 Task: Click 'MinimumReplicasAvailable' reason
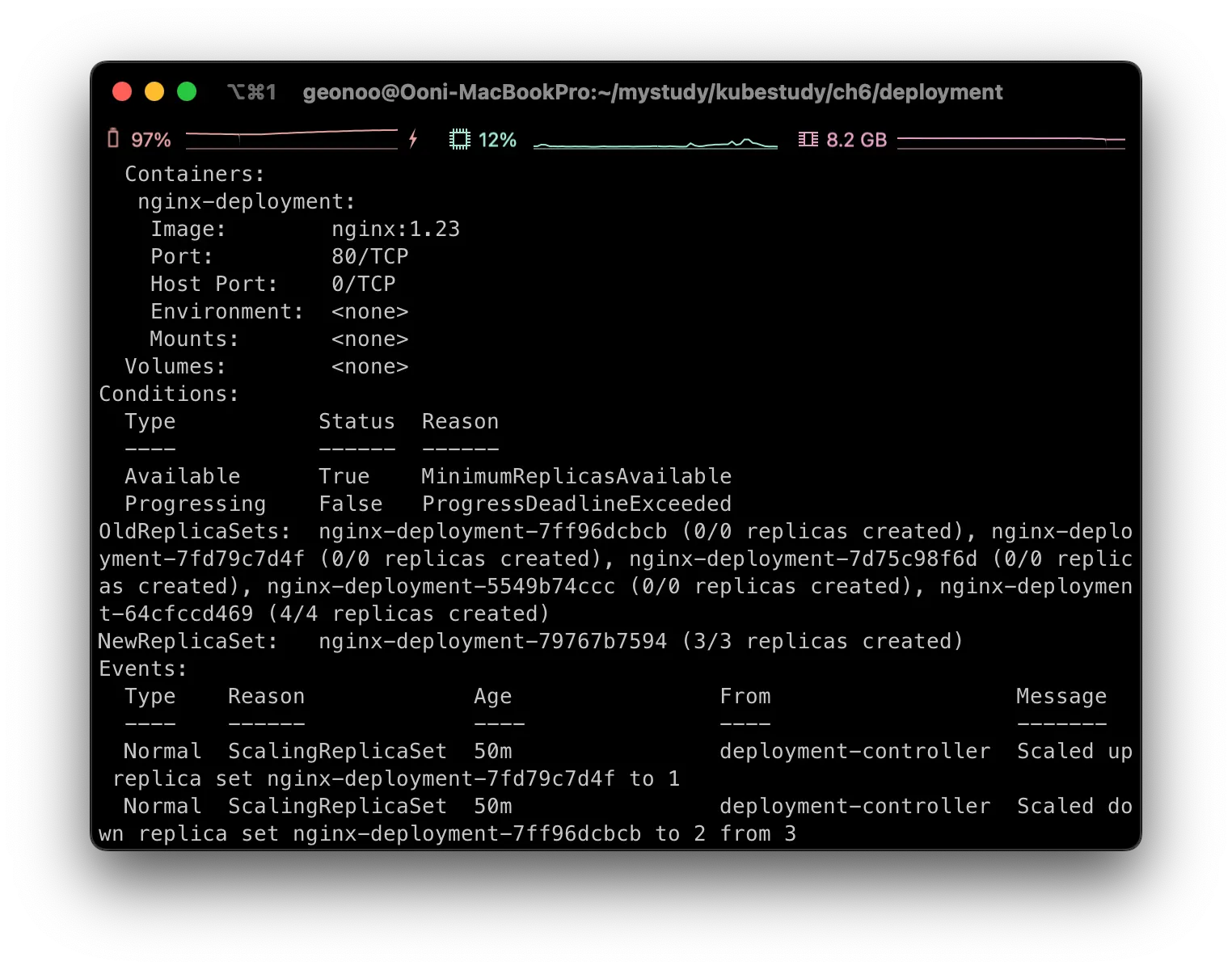(576, 476)
